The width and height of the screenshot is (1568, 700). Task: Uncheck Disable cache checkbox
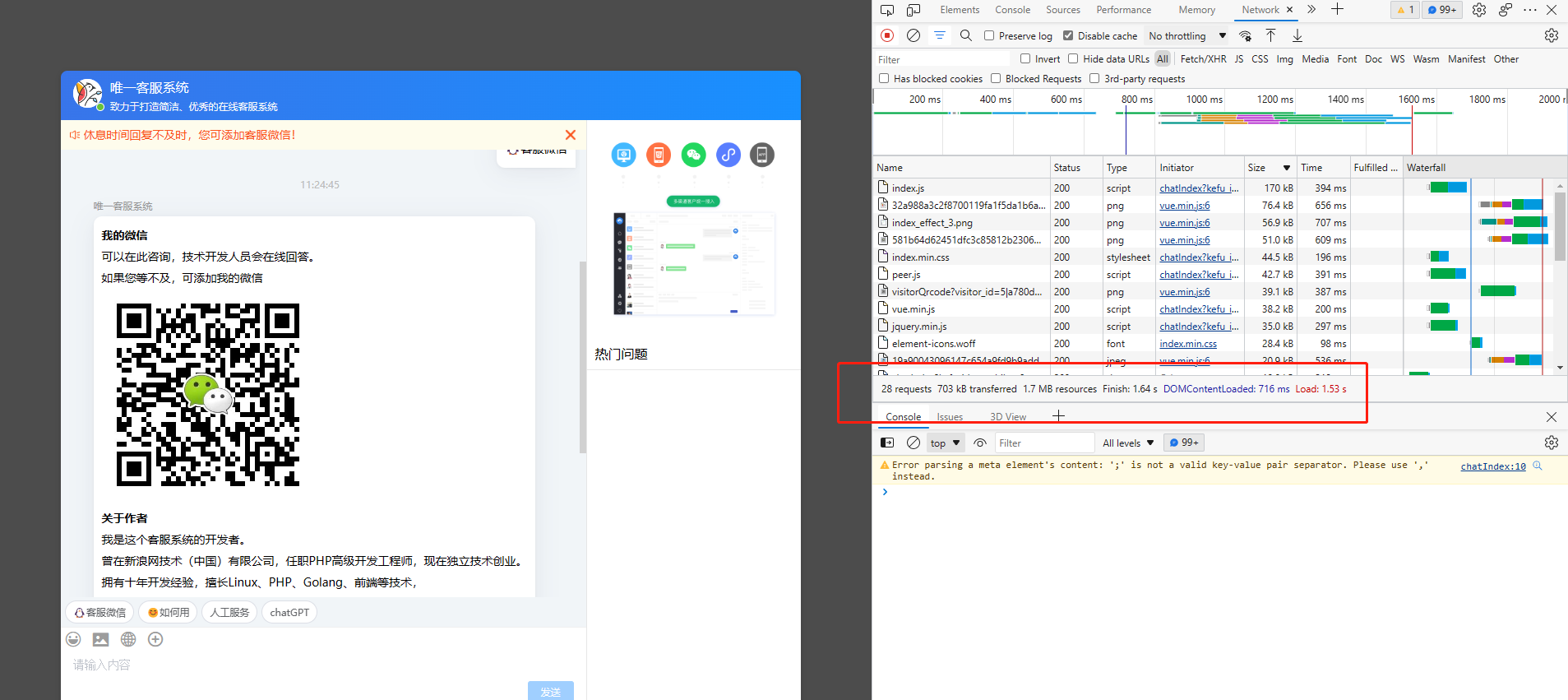tap(1068, 35)
